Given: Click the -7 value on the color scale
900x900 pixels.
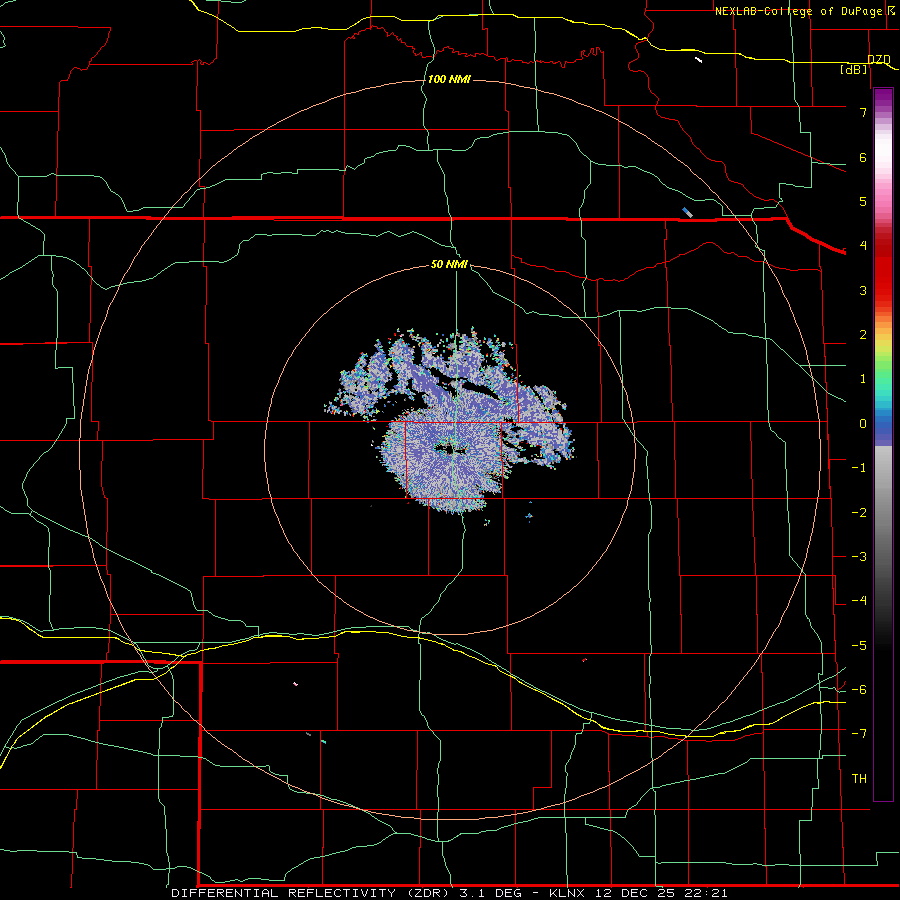Looking at the screenshot, I should pyautogui.click(x=859, y=734).
